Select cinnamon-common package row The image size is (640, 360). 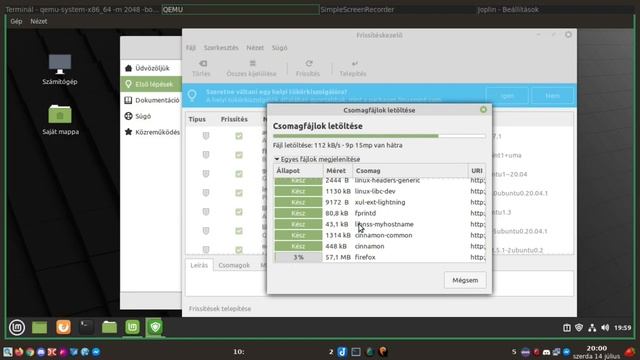coord(380,235)
